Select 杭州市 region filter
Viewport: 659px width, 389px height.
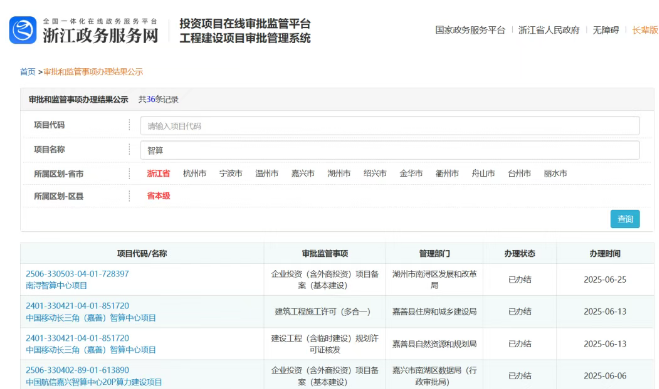tap(195, 173)
